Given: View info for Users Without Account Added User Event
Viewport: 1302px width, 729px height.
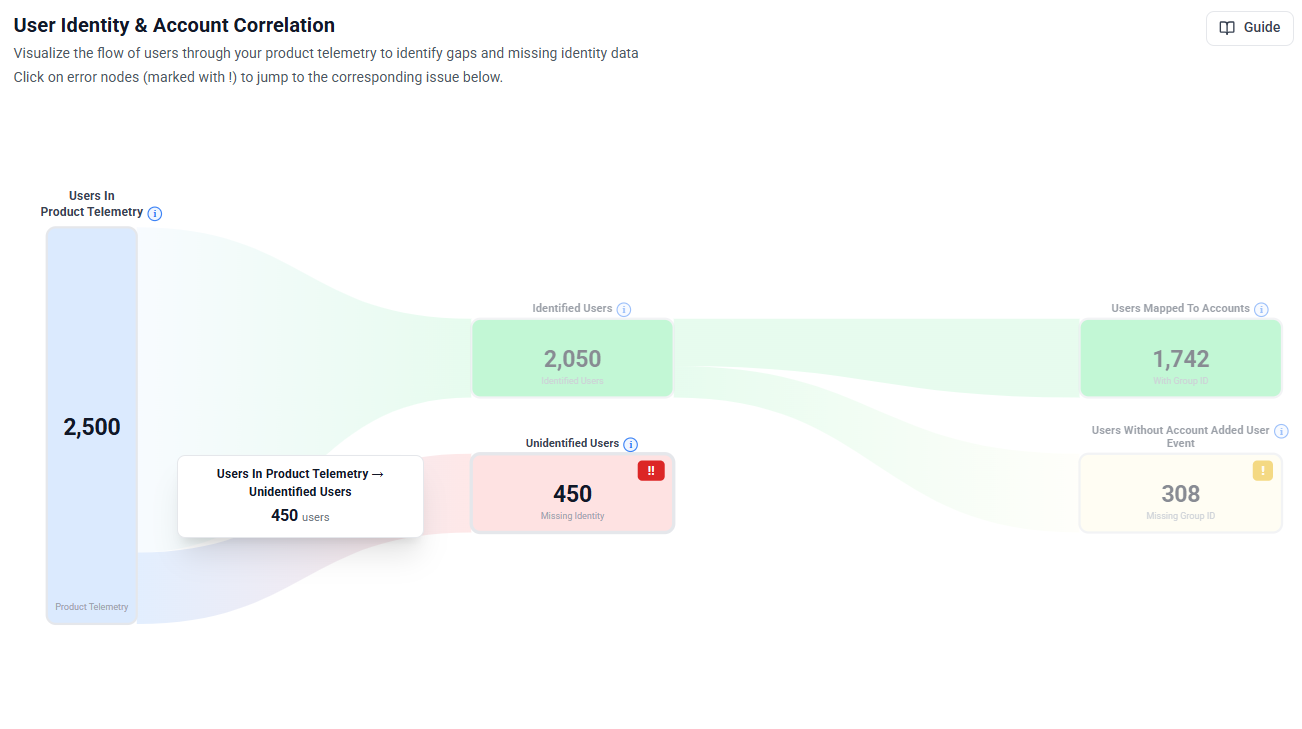Looking at the screenshot, I should [1281, 430].
